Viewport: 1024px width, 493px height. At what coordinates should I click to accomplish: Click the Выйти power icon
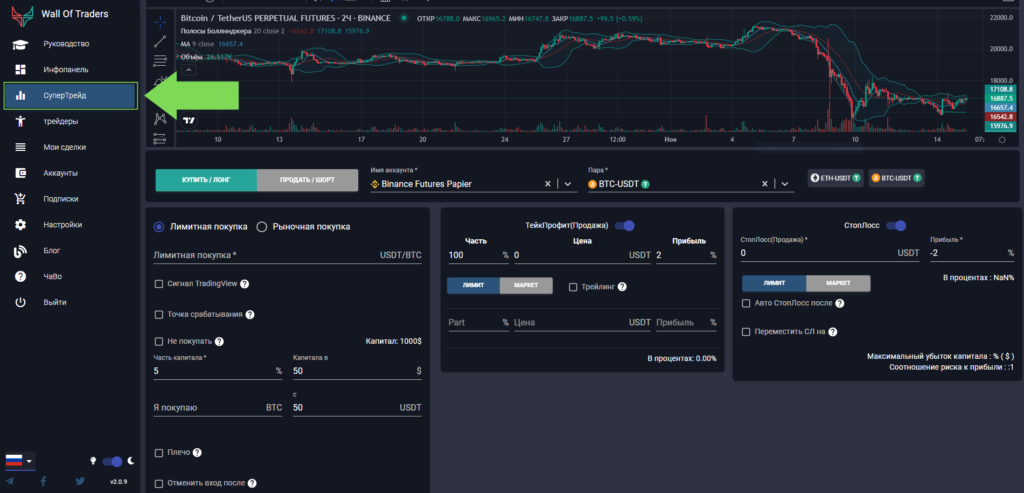(x=20, y=302)
